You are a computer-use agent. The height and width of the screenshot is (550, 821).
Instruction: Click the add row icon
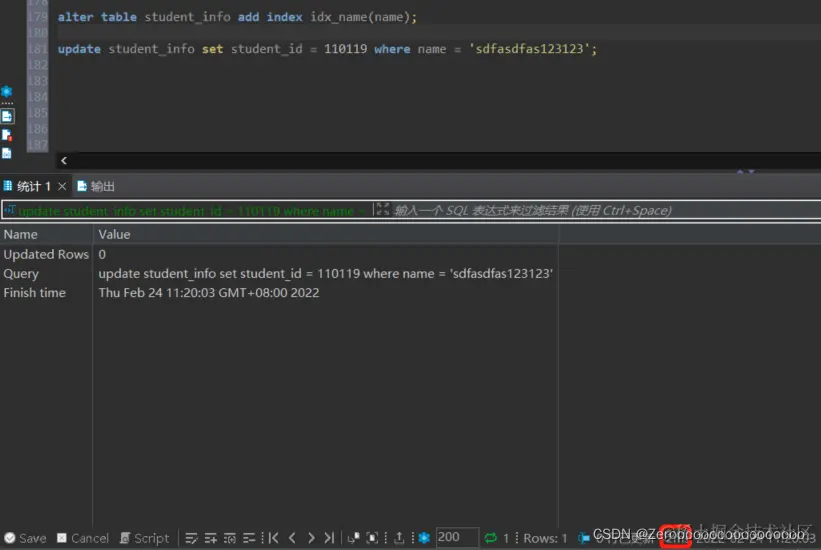[x=210, y=538]
